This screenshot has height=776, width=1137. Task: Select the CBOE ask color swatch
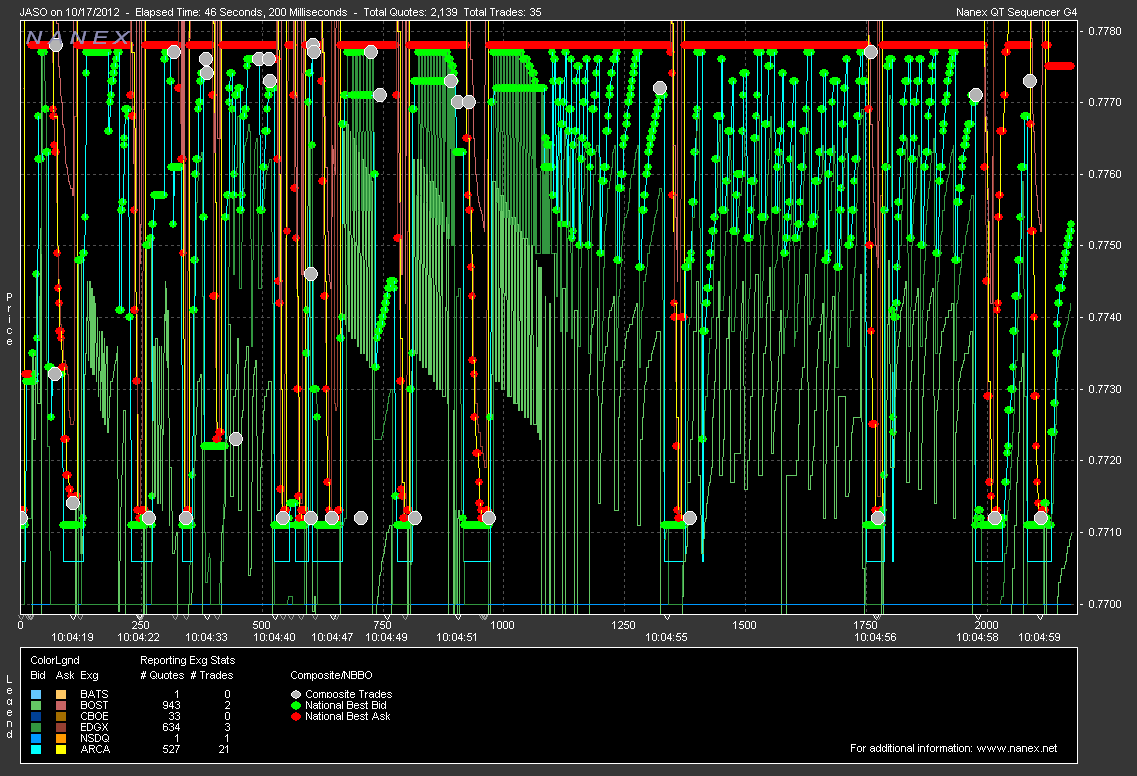62,717
